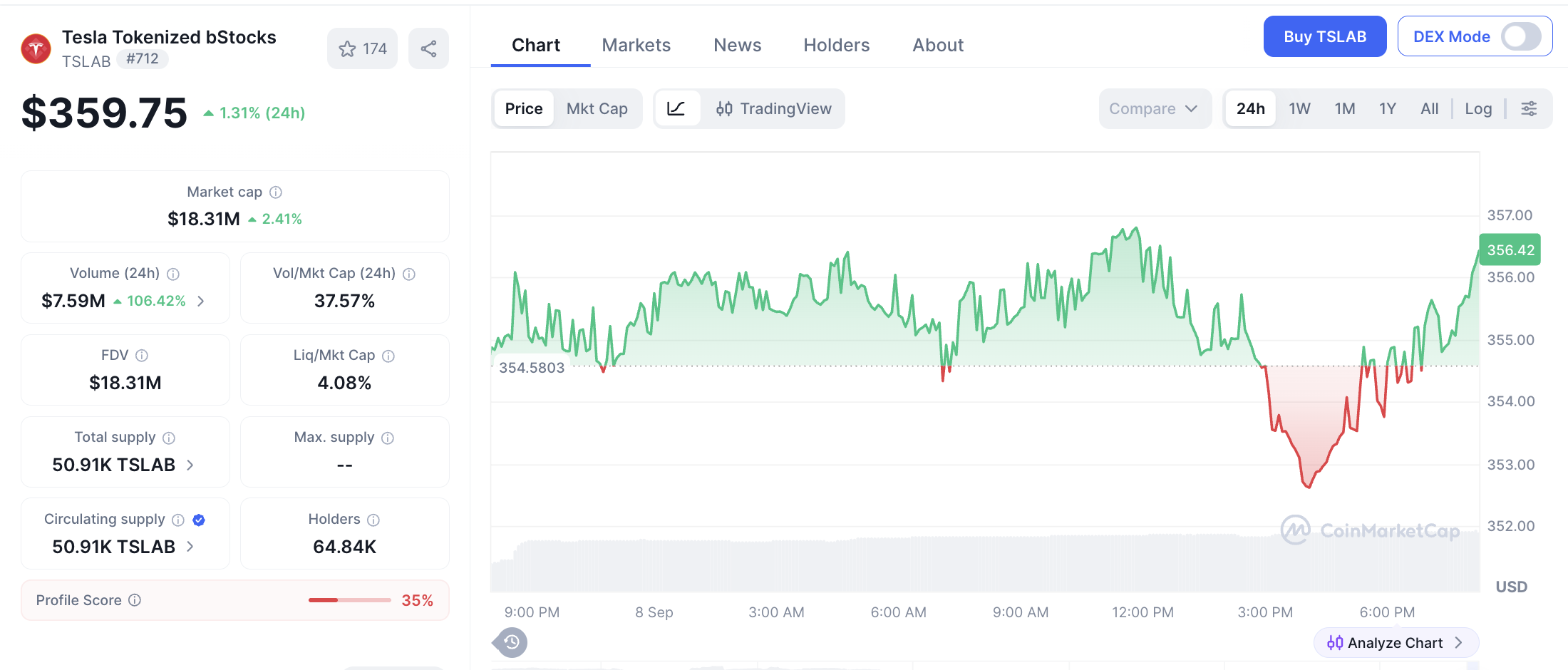The width and height of the screenshot is (1568, 670).
Task: Click the Holders info icon
Action: point(373,520)
